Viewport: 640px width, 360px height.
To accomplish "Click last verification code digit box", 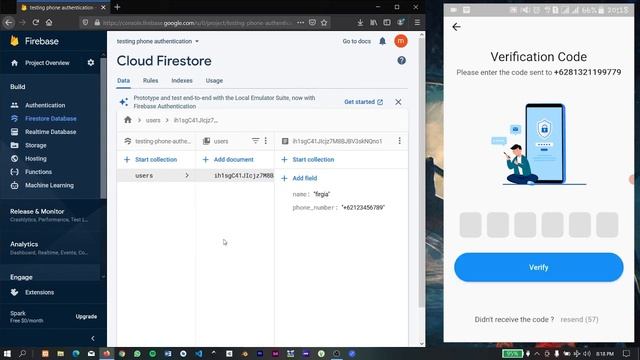I will tap(607, 225).
